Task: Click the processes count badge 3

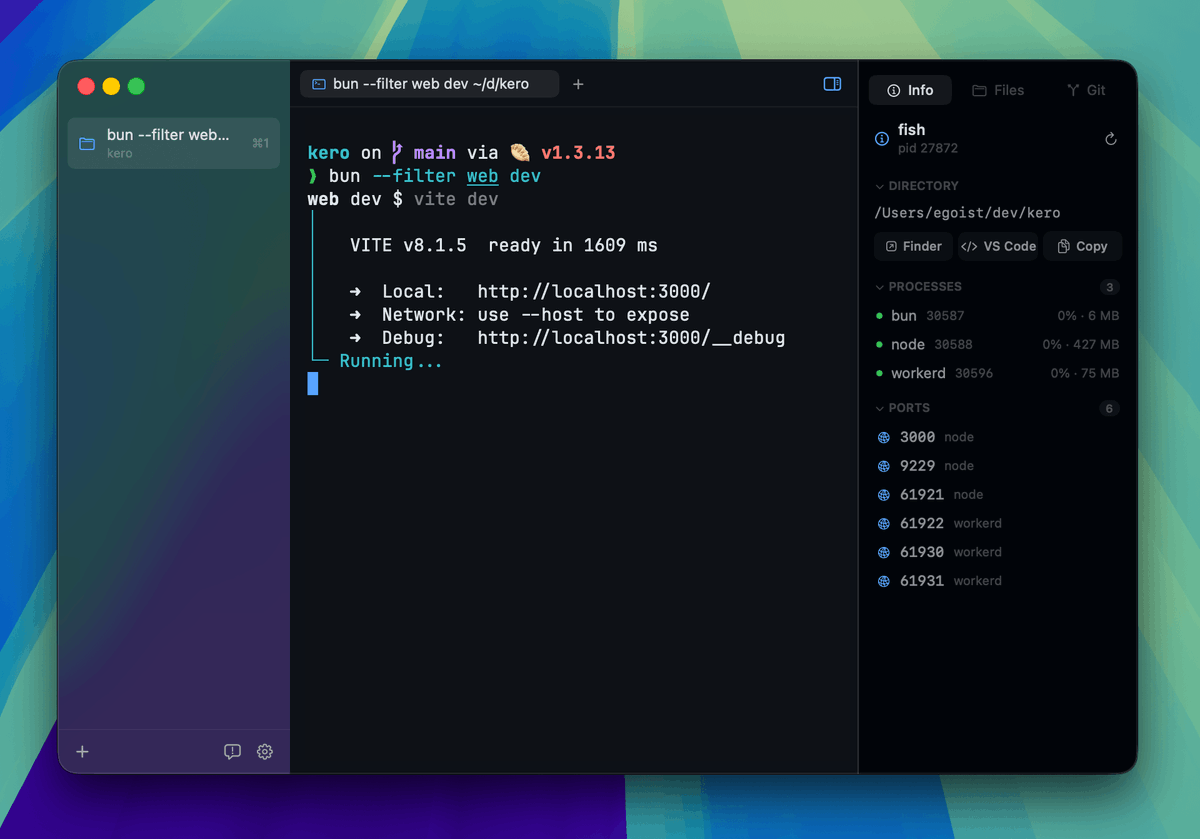Action: 1109,287
